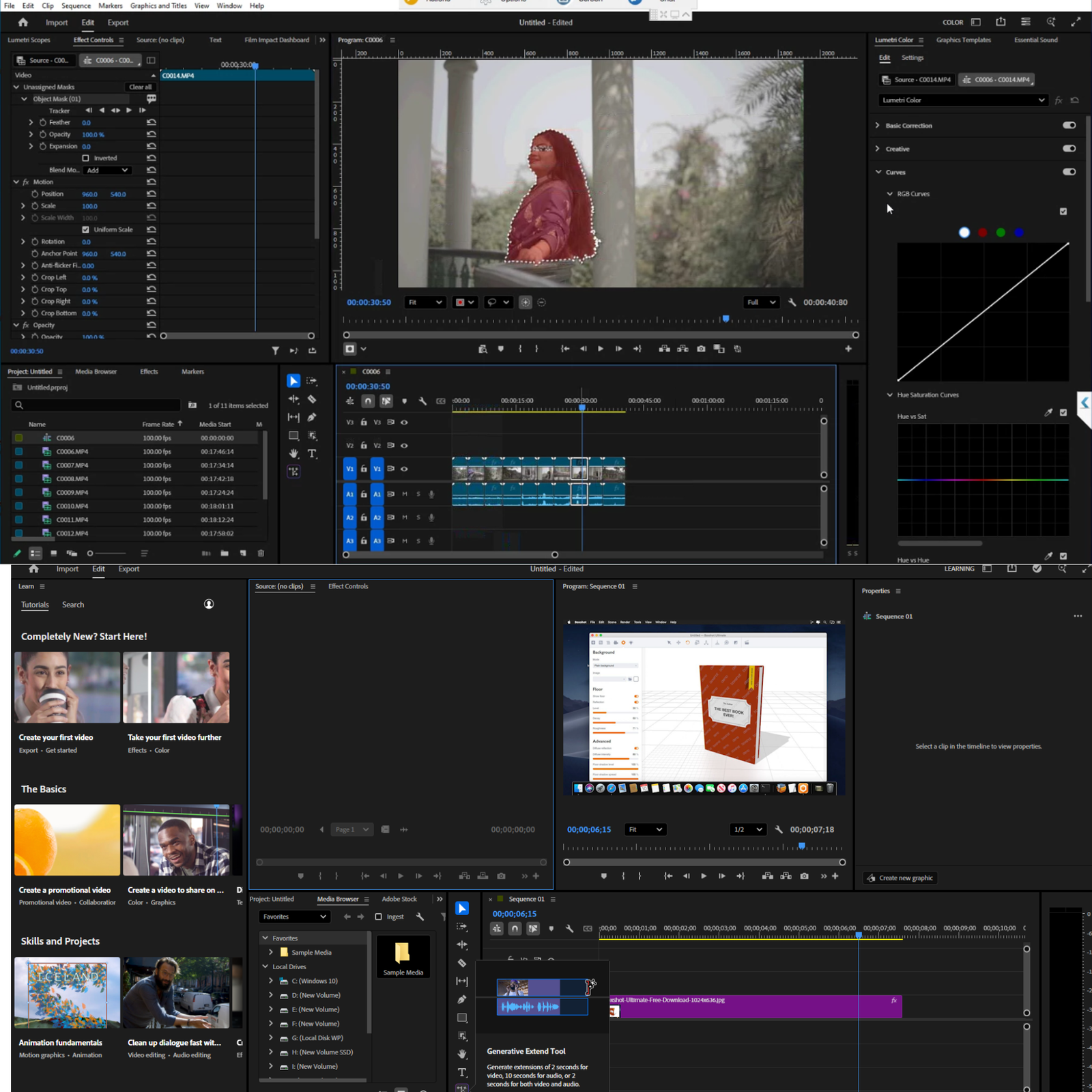Select the red channel dot in RGB Curves

982,232
